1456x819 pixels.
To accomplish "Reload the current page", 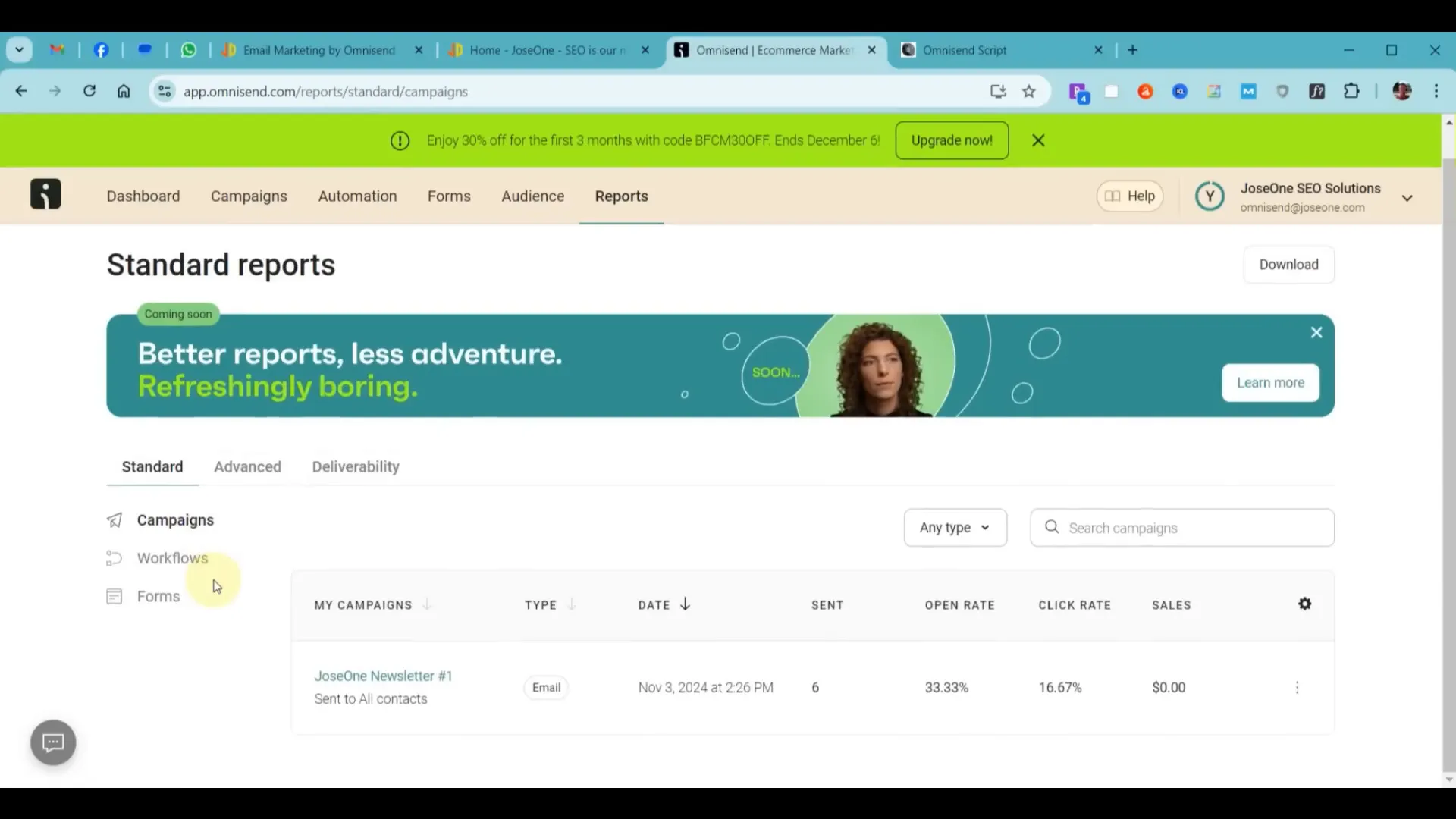I will 89,91.
